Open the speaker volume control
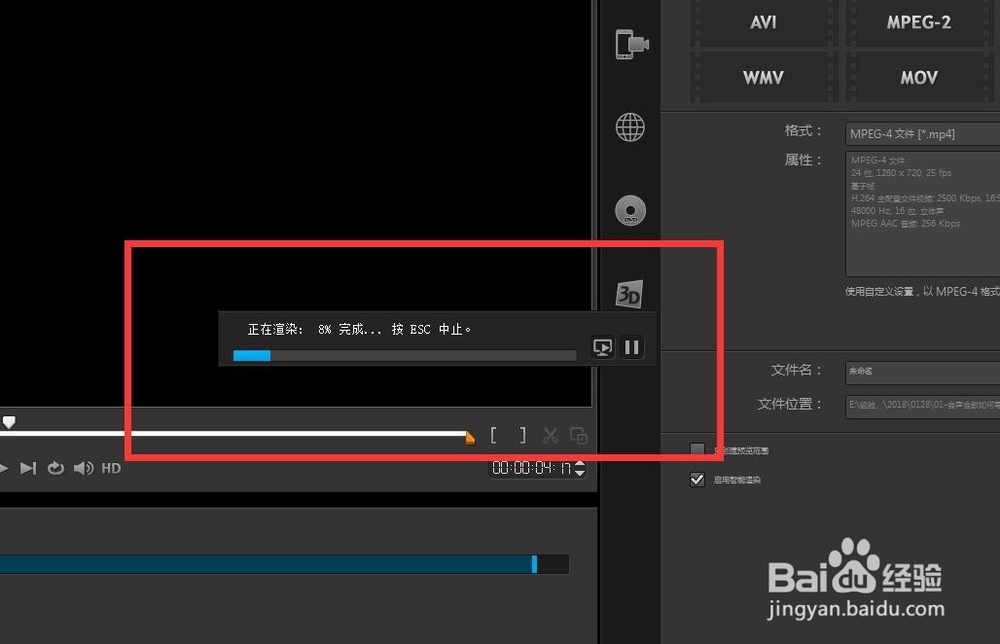Image resolution: width=1000 pixels, height=644 pixels. point(84,468)
